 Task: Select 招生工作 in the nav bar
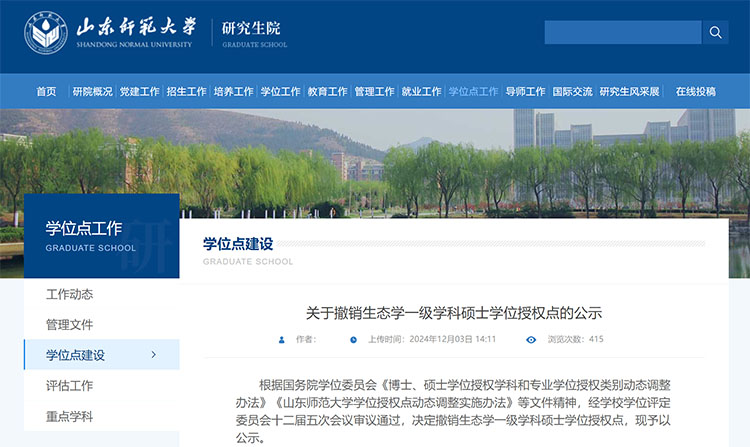[186, 92]
